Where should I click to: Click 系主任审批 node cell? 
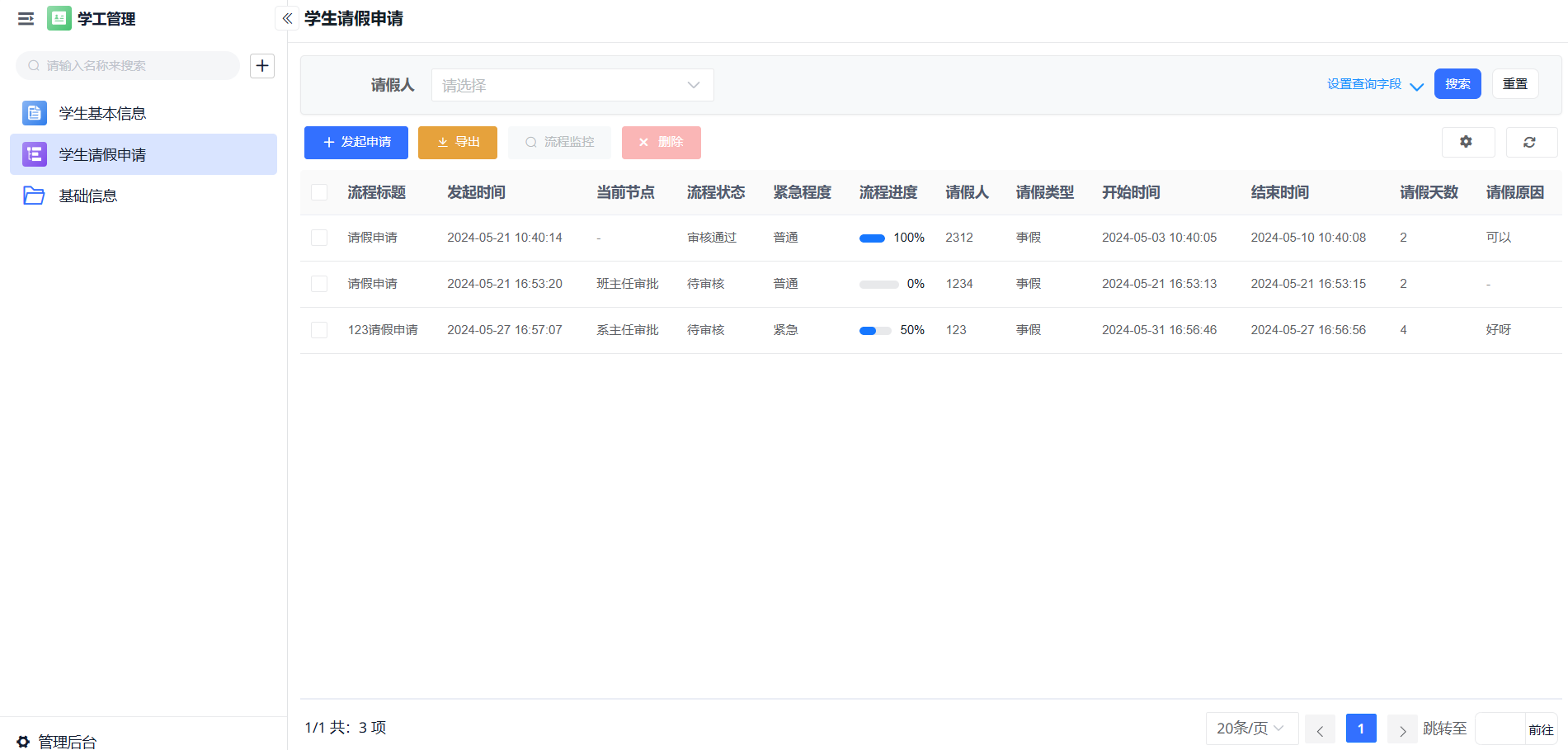[x=628, y=330]
